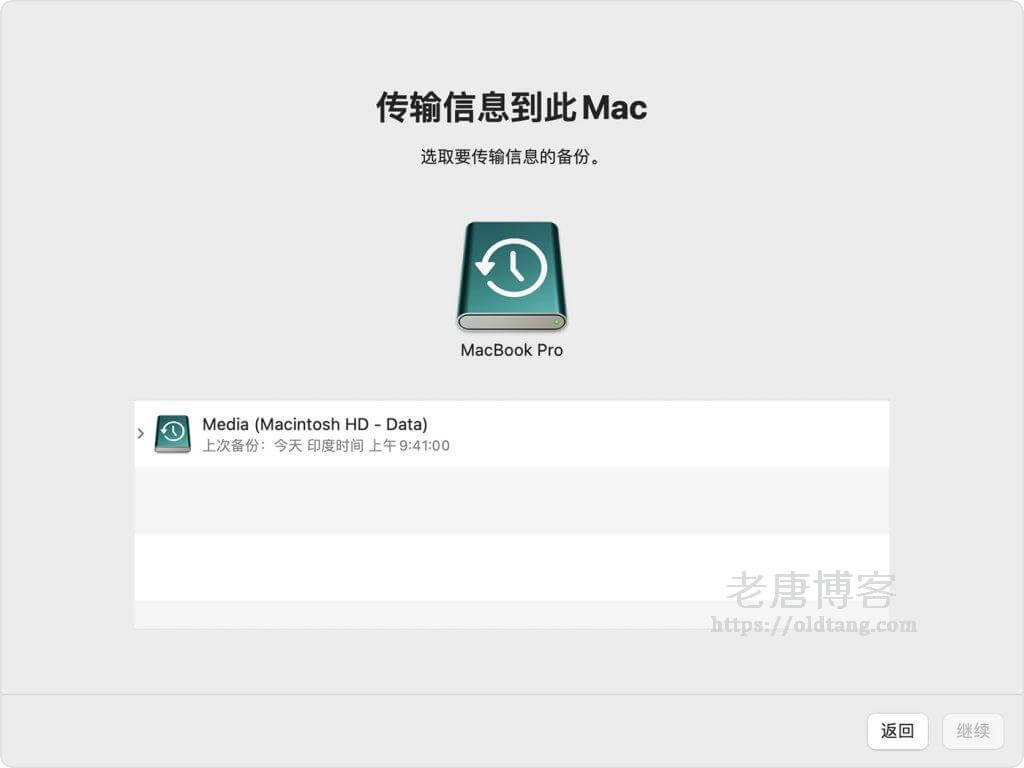Image resolution: width=1024 pixels, height=768 pixels.
Task: Click the small Time Machine icon in Media row
Action: click(x=172, y=434)
